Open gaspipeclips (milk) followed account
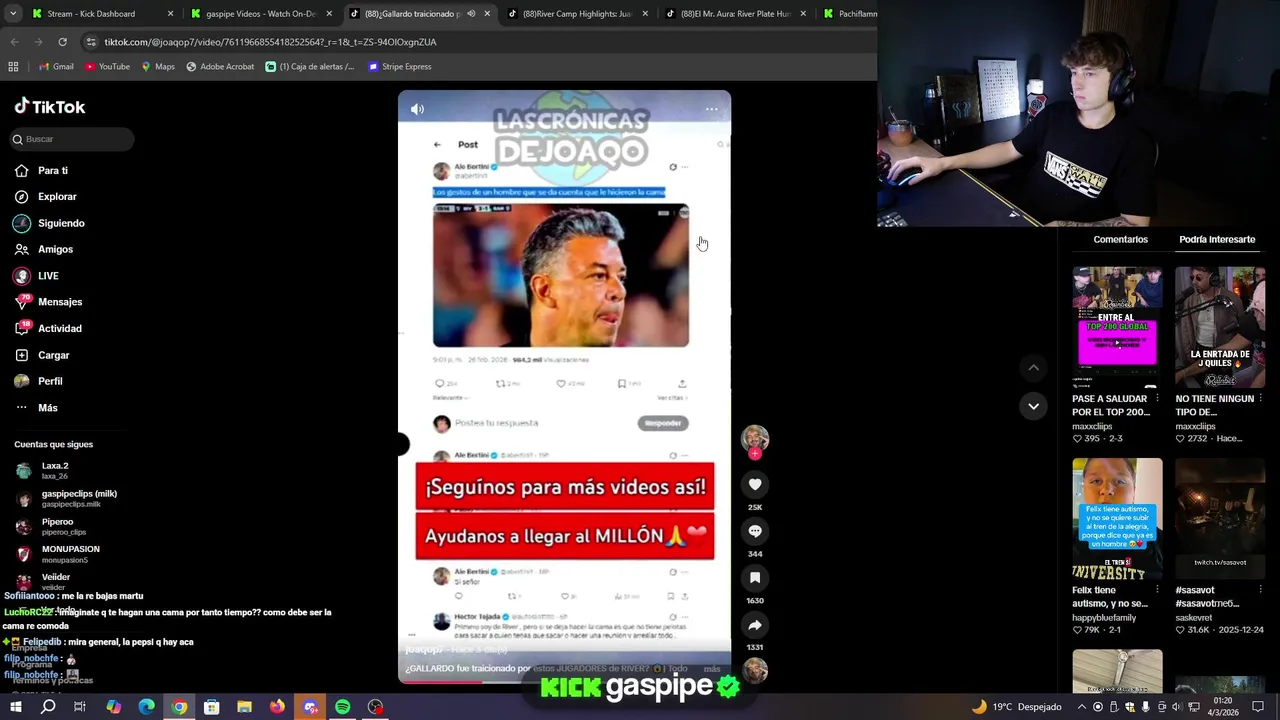1280x720 pixels. (66, 498)
